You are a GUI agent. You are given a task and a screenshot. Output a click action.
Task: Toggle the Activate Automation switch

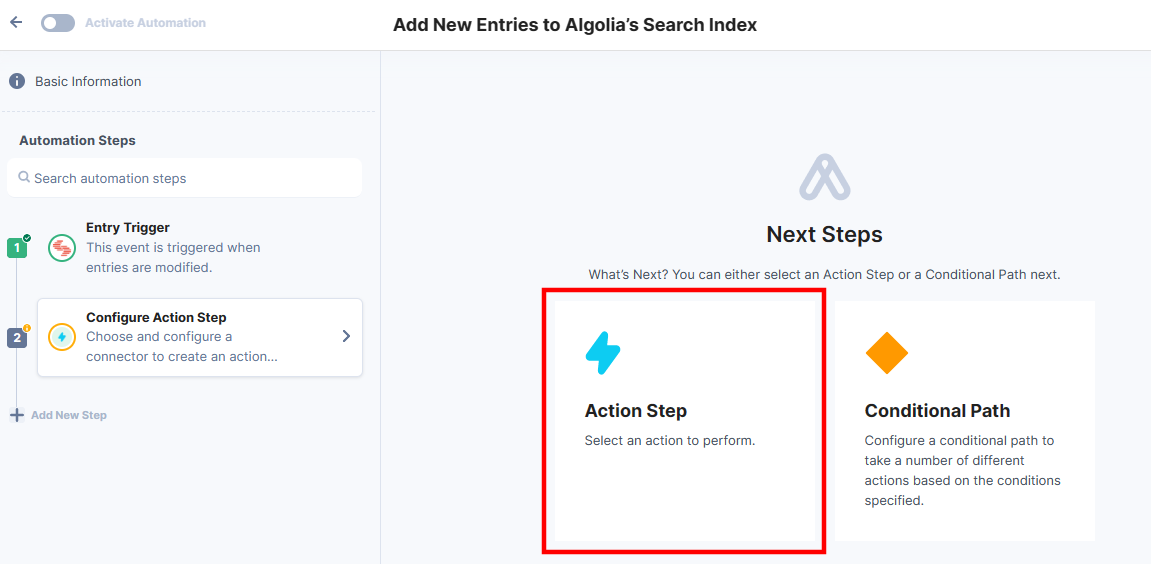tap(58, 23)
